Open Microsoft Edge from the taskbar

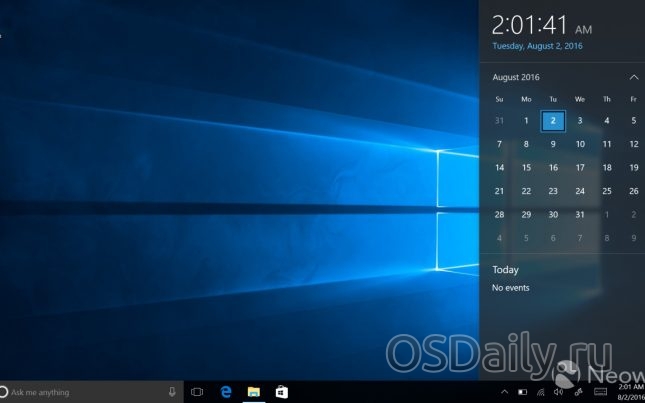pos(226,392)
